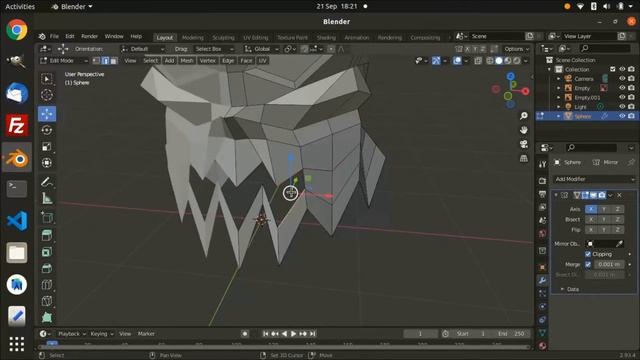Open the Edit Mode dropdown

click(x=64, y=61)
